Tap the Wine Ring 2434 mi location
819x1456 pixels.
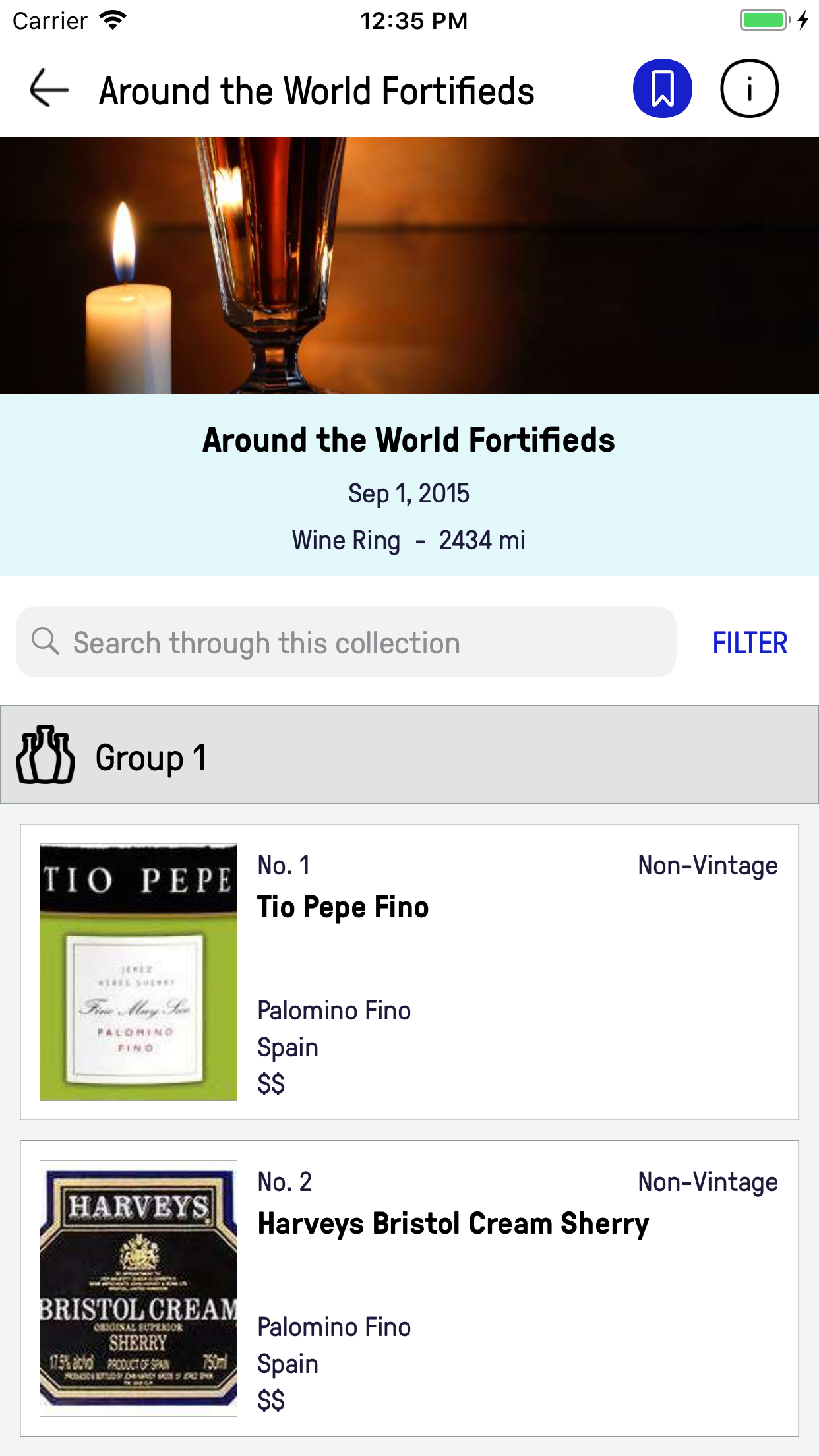point(409,541)
